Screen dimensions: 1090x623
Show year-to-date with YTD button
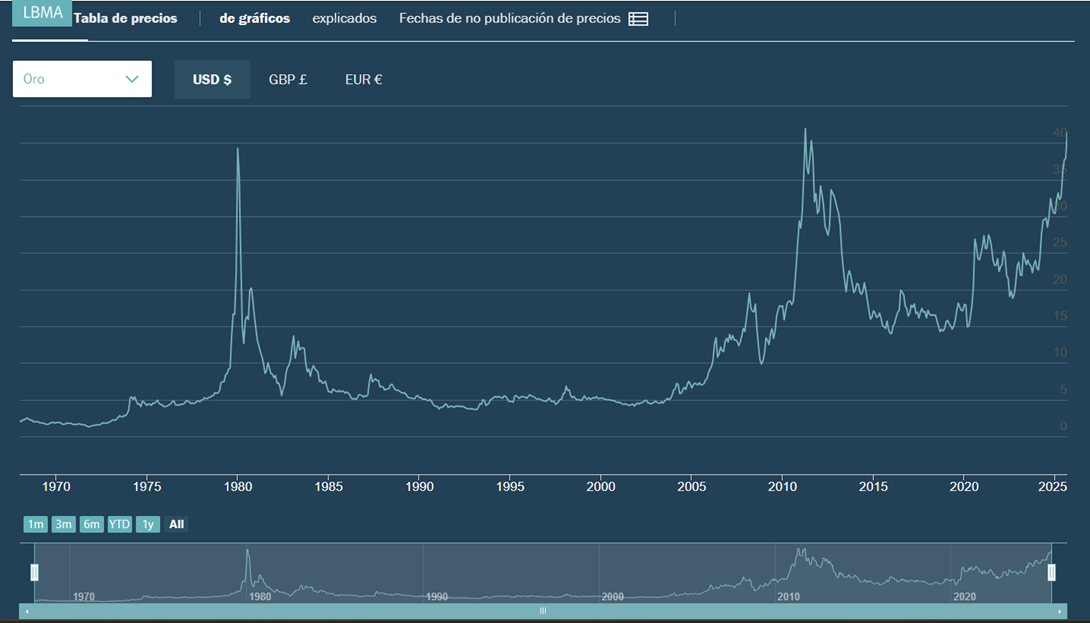[120, 524]
